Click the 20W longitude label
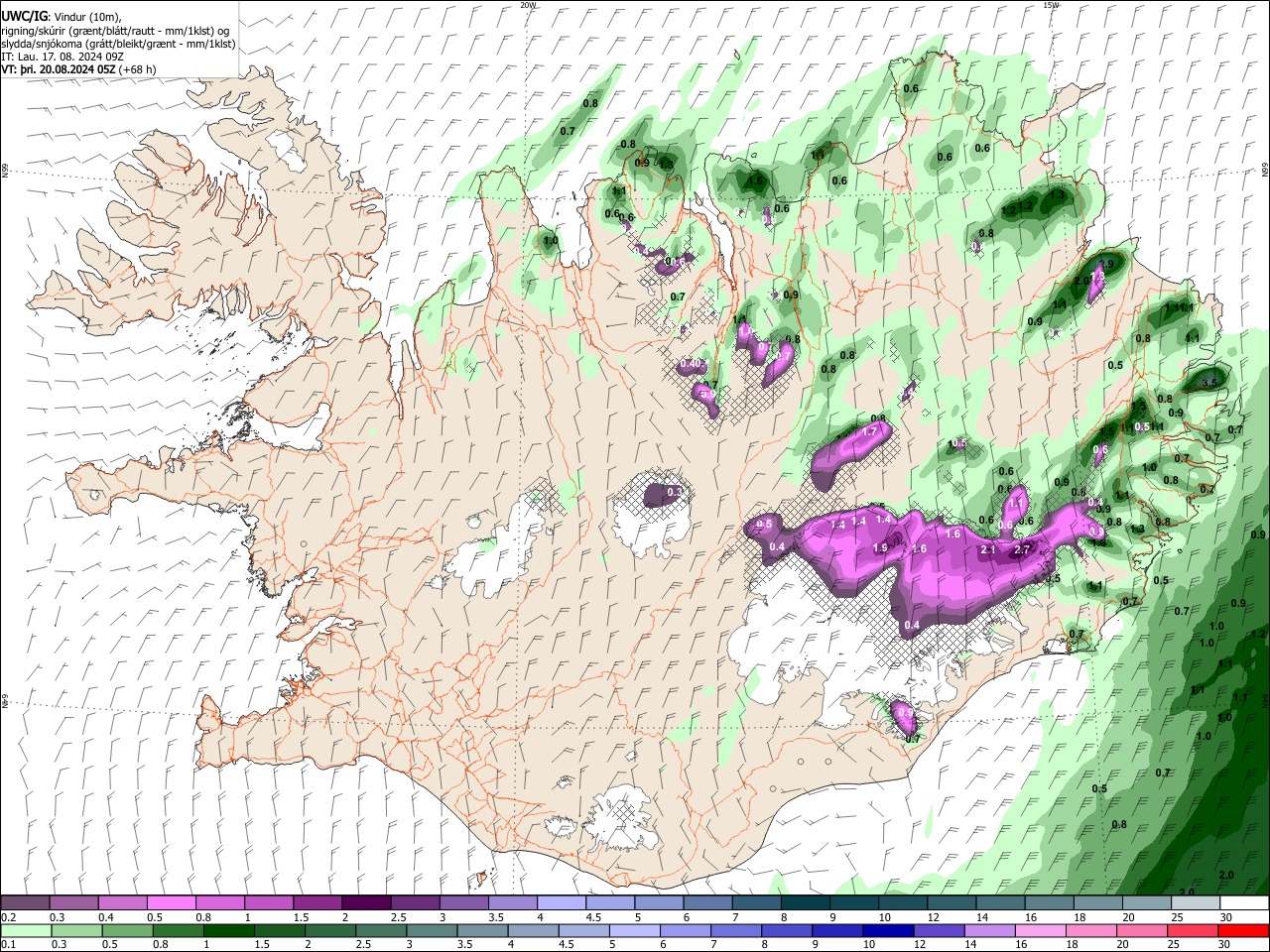Viewport: 1270px width, 952px height. (x=529, y=5)
